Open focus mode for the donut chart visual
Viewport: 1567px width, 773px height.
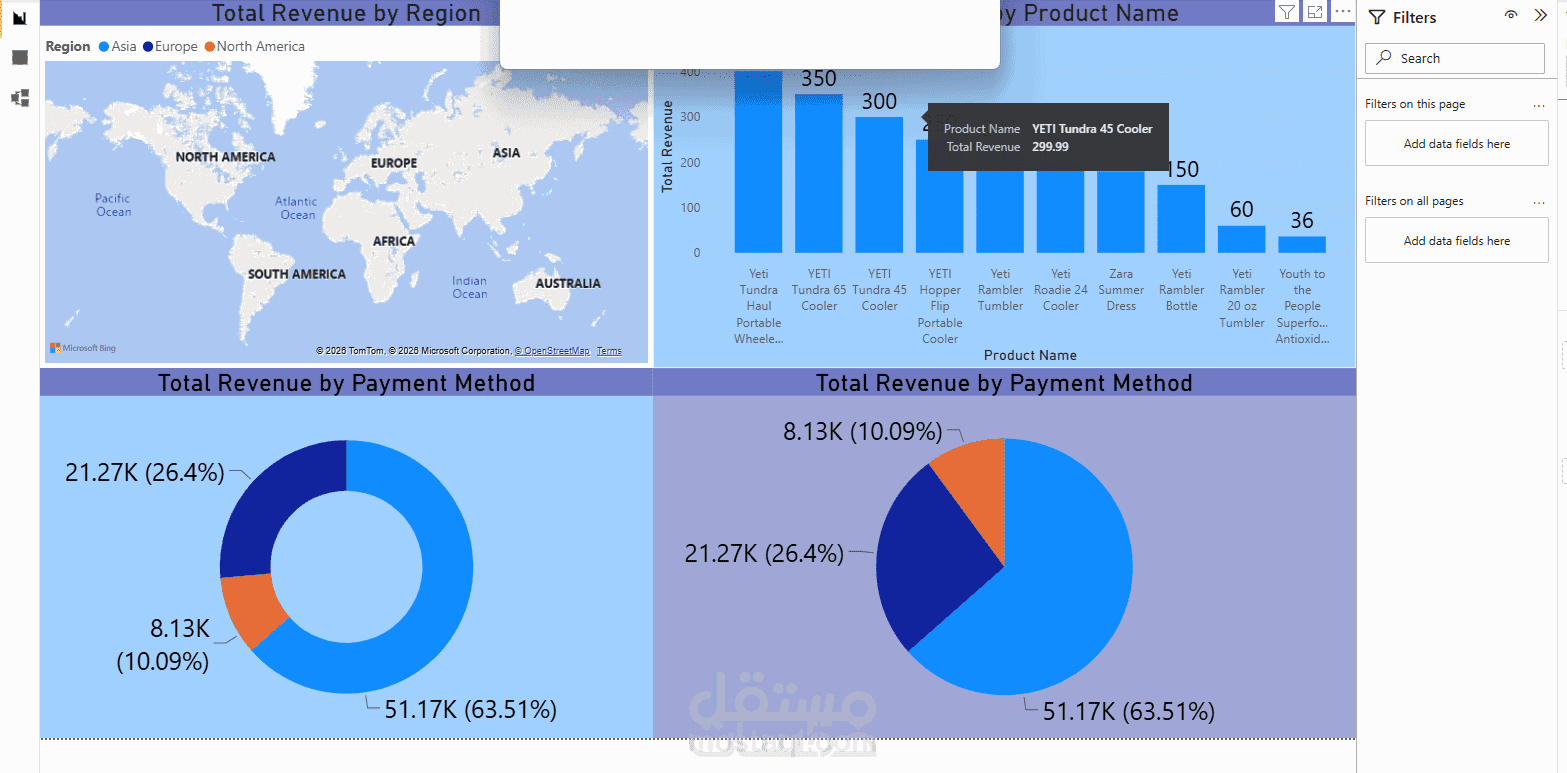pos(1314,11)
